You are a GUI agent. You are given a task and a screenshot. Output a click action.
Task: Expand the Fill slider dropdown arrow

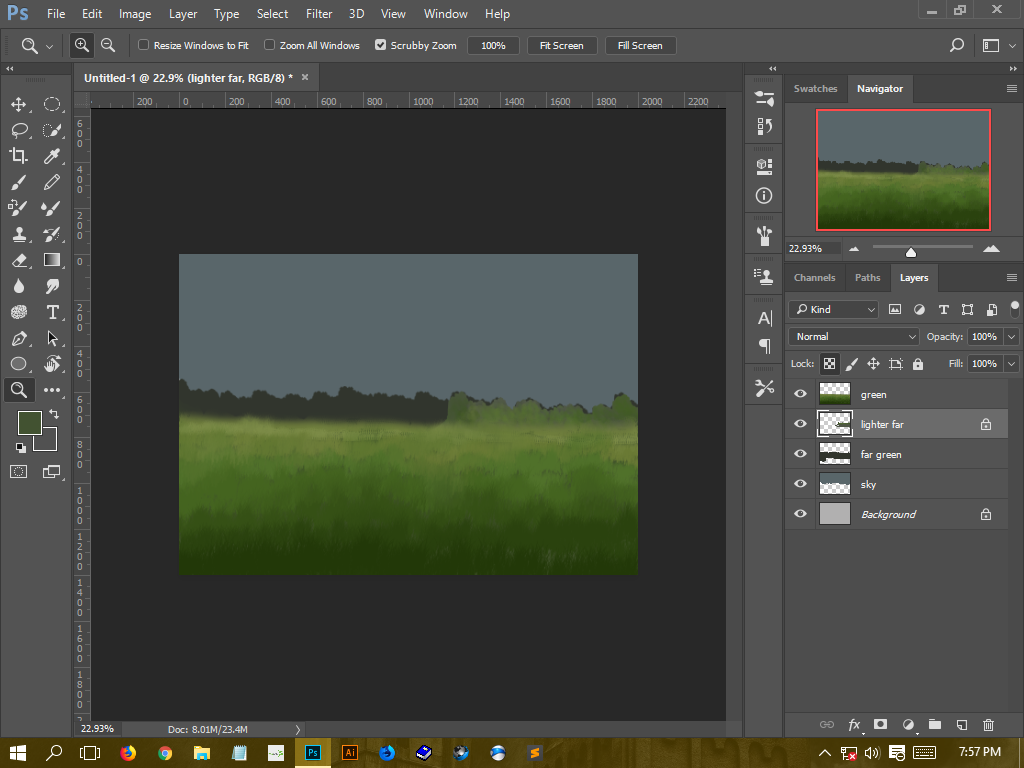coord(1012,364)
